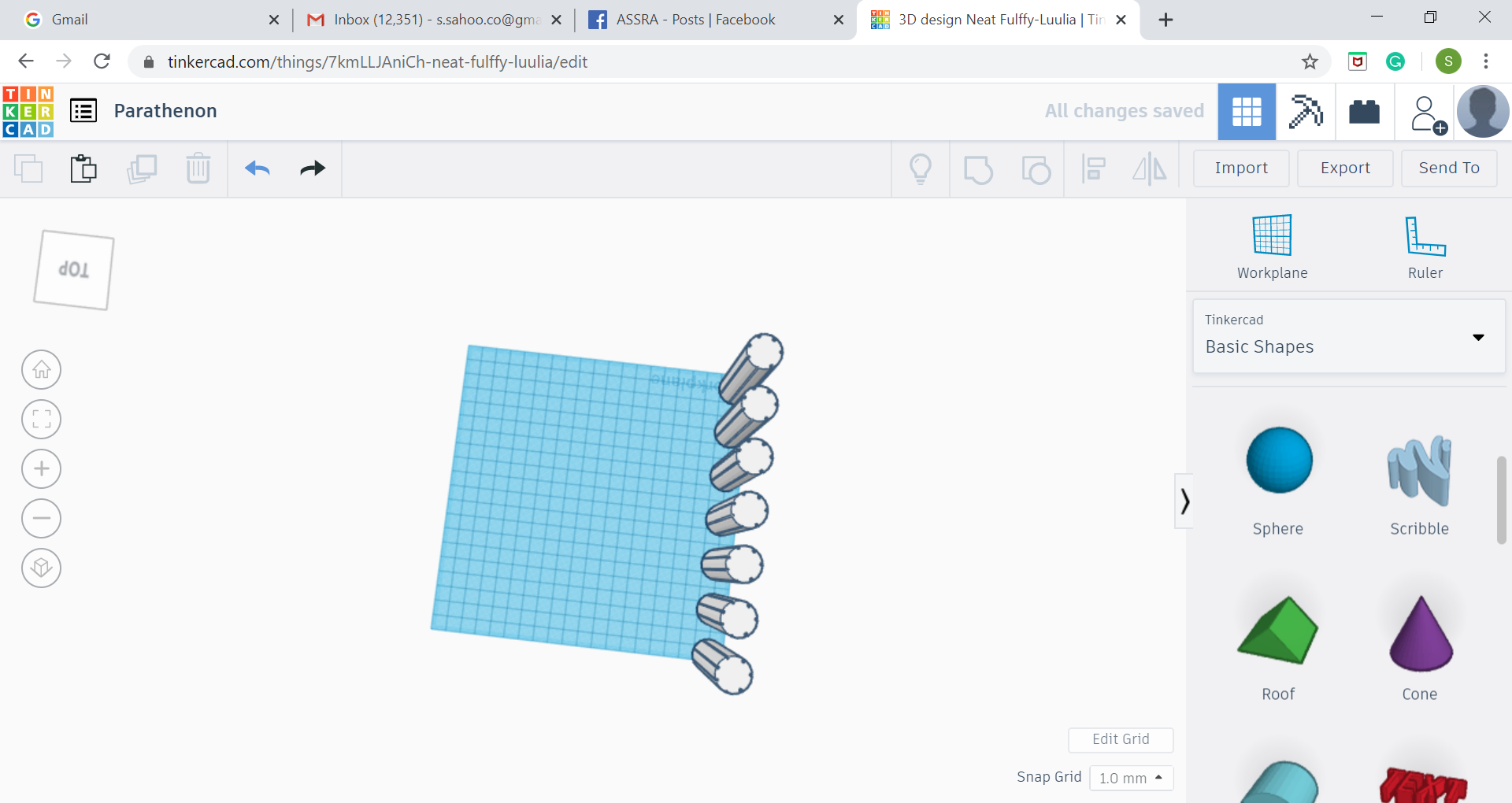The width and height of the screenshot is (1512, 803).
Task: Zoom out with the minus icon
Action: coord(42,518)
